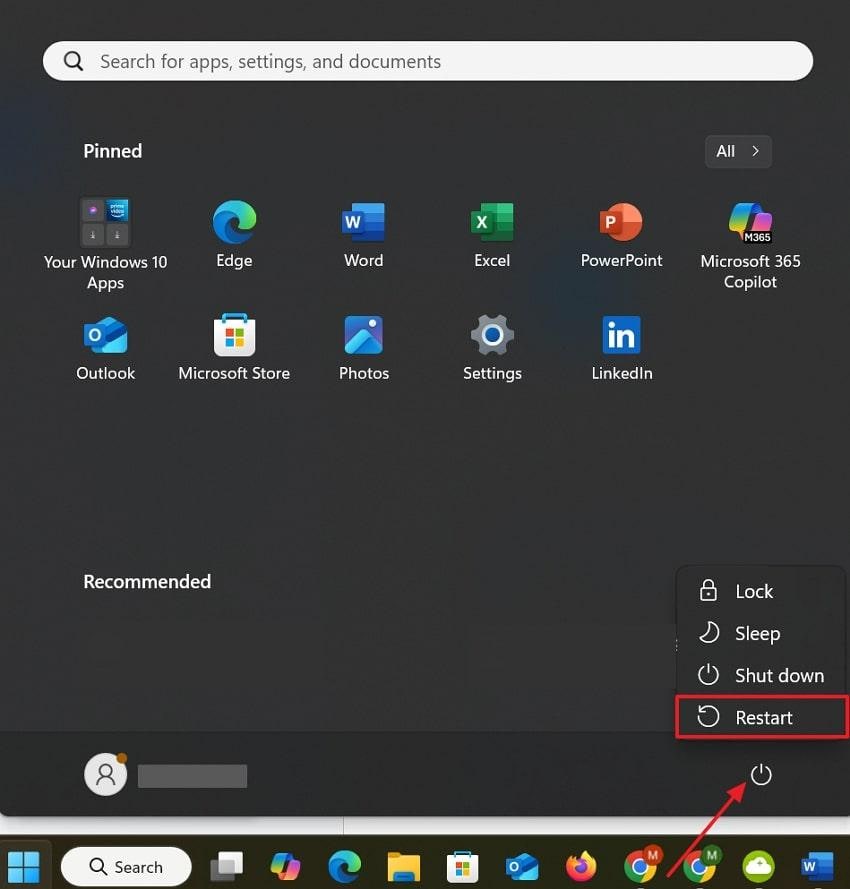Open Outlook from the taskbar
Screen dimensions: 850x889
coord(522,867)
